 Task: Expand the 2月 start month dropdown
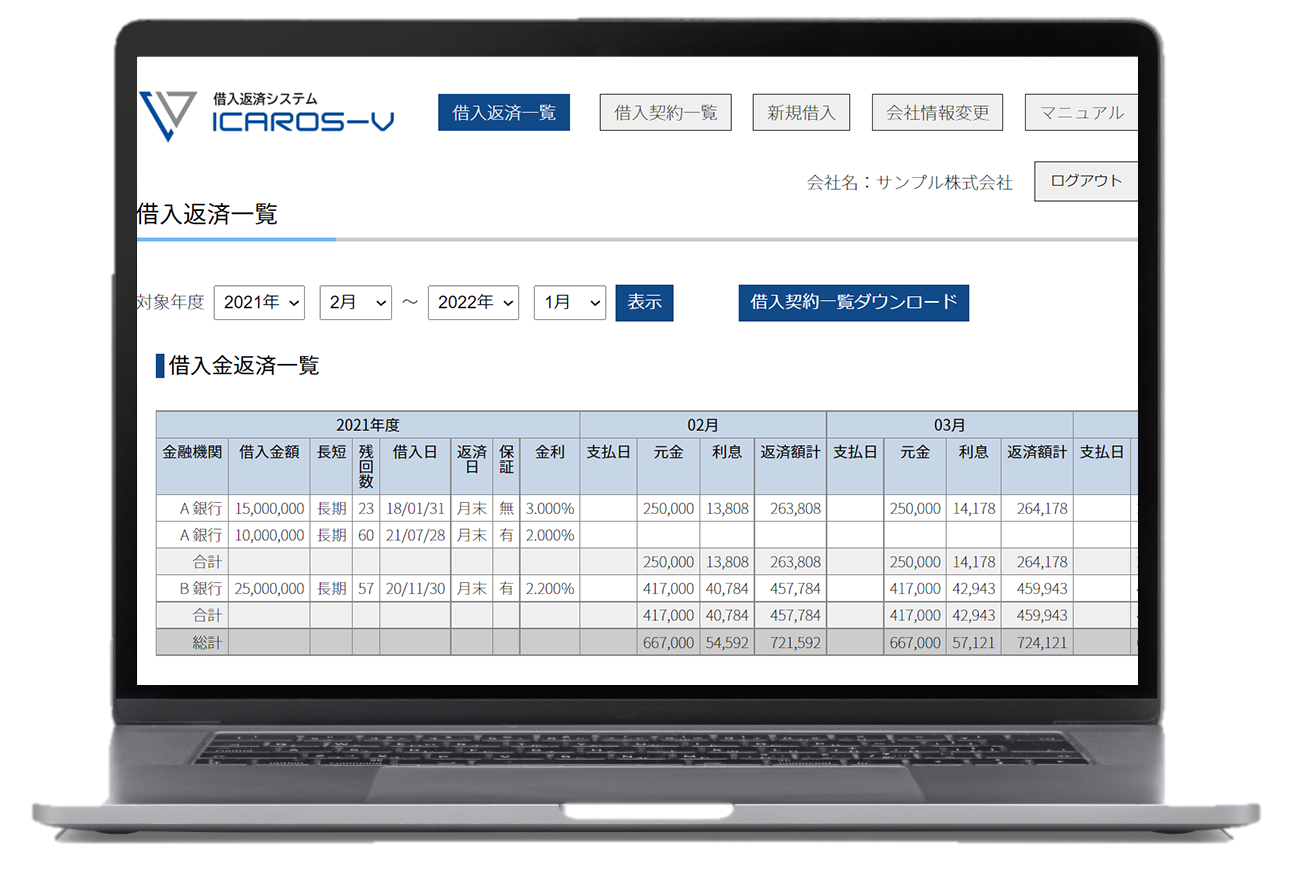[x=355, y=302]
